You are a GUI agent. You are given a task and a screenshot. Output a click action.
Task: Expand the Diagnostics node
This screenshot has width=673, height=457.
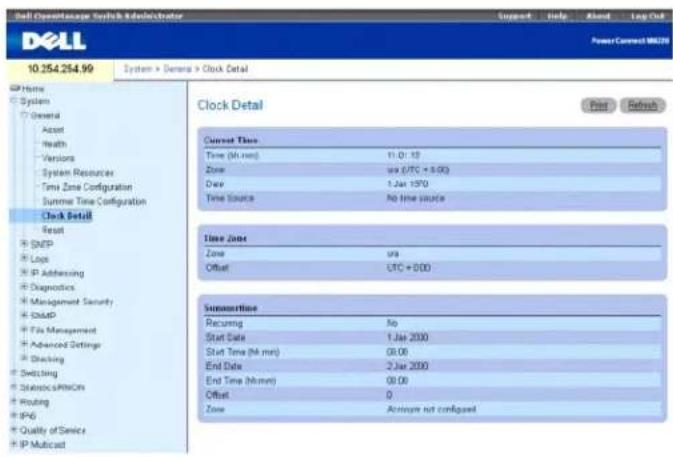tap(24, 287)
